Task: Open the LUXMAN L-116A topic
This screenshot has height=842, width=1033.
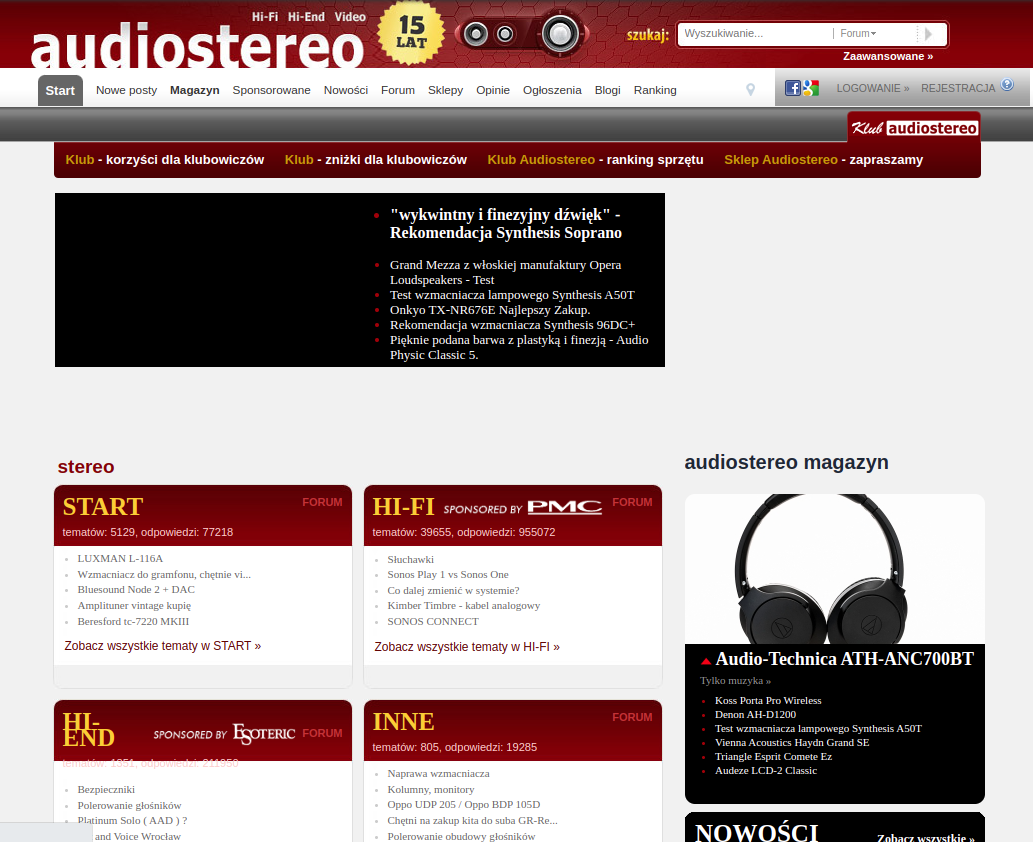Action: pyautogui.click(x=120, y=559)
